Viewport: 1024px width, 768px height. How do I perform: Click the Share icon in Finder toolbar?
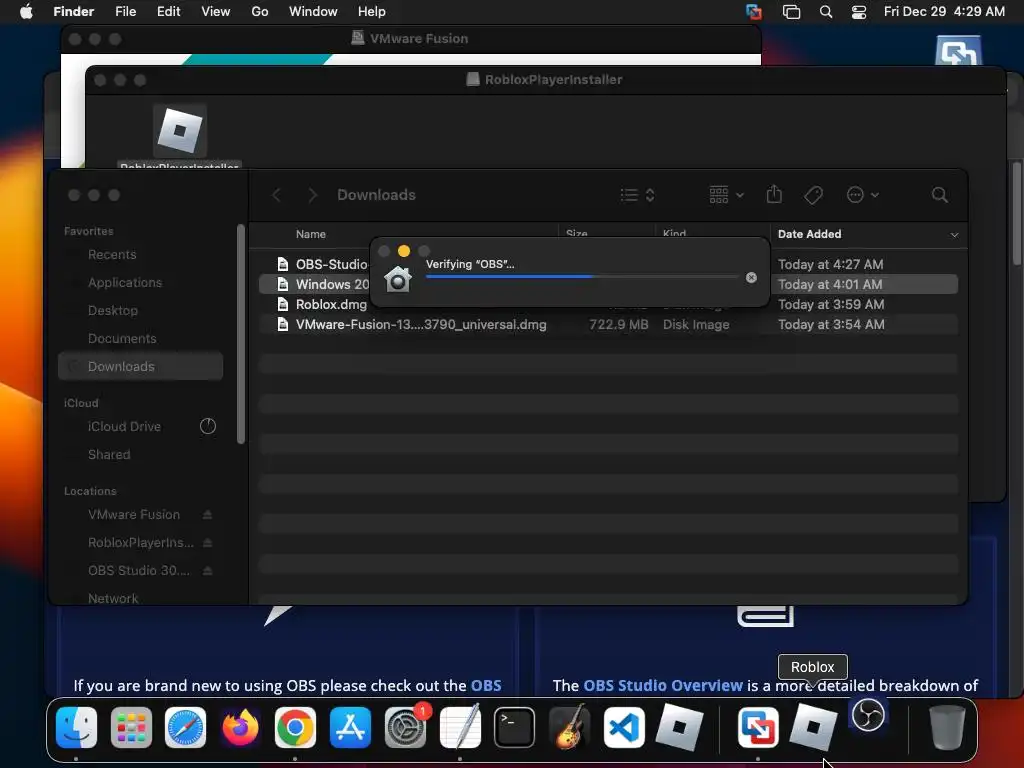774,195
